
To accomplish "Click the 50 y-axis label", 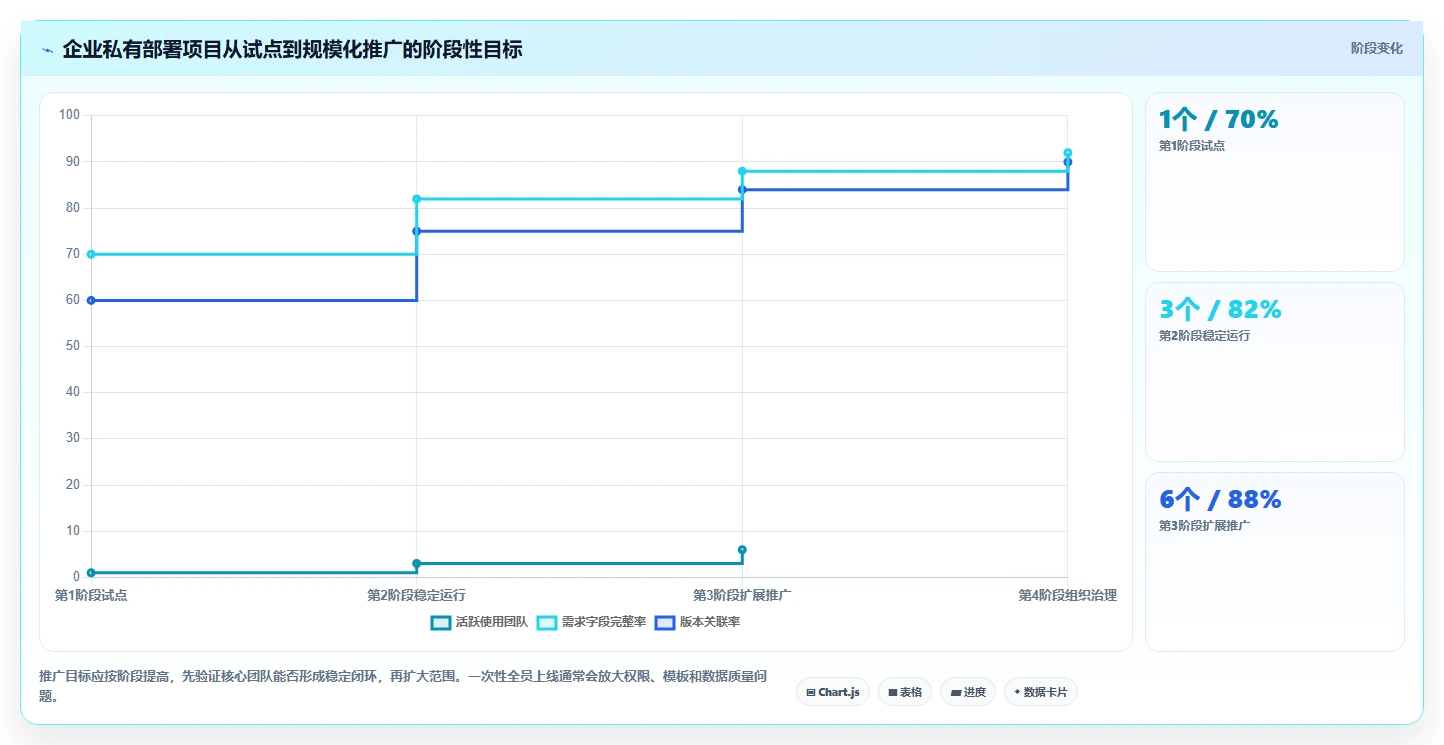I will tap(72, 346).
